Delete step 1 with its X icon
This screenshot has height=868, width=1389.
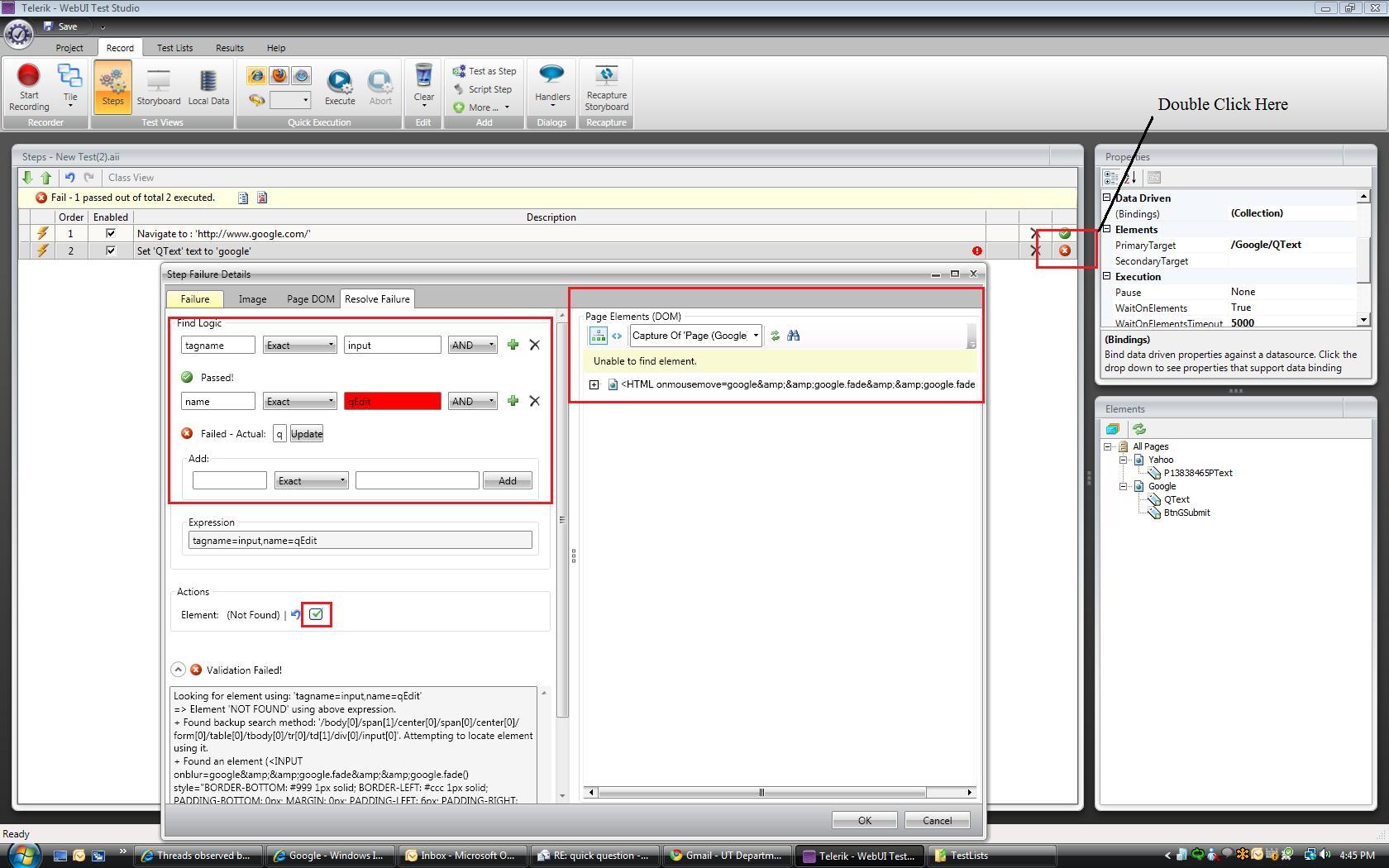(x=1035, y=234)
